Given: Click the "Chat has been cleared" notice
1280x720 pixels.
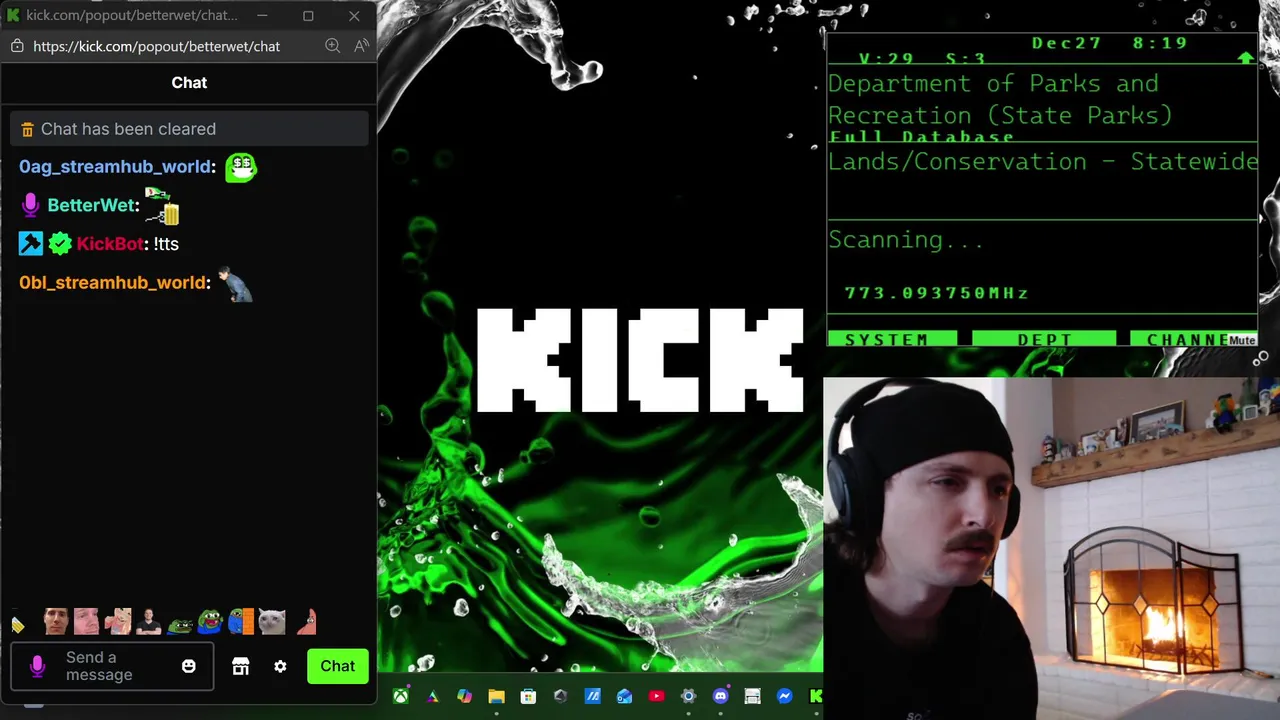Looking at the screenshot, I should [x=189, y=129].
